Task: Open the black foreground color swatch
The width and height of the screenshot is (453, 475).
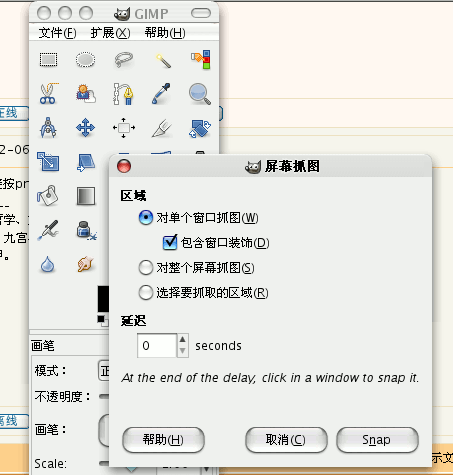Action: (x=103, y=299)
